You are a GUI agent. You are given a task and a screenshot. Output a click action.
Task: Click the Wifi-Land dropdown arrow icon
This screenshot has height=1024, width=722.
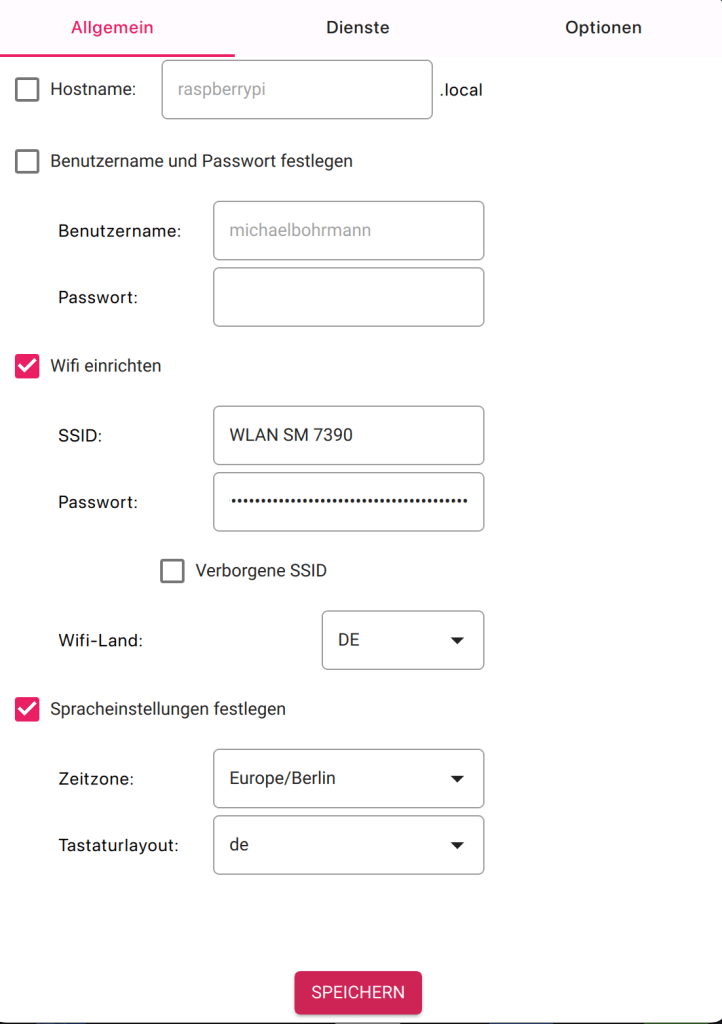coord(457,641)
